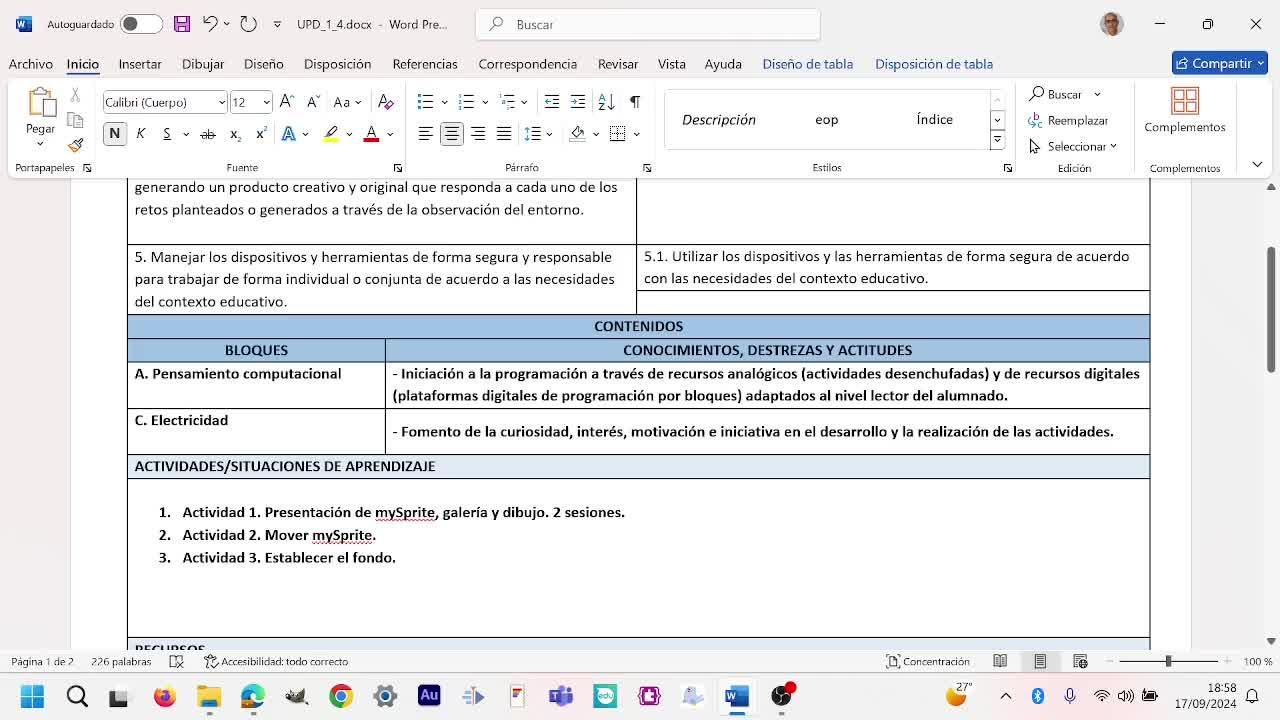
Task: Clear all formatting from selection
Action: click(x=386, y=102)
